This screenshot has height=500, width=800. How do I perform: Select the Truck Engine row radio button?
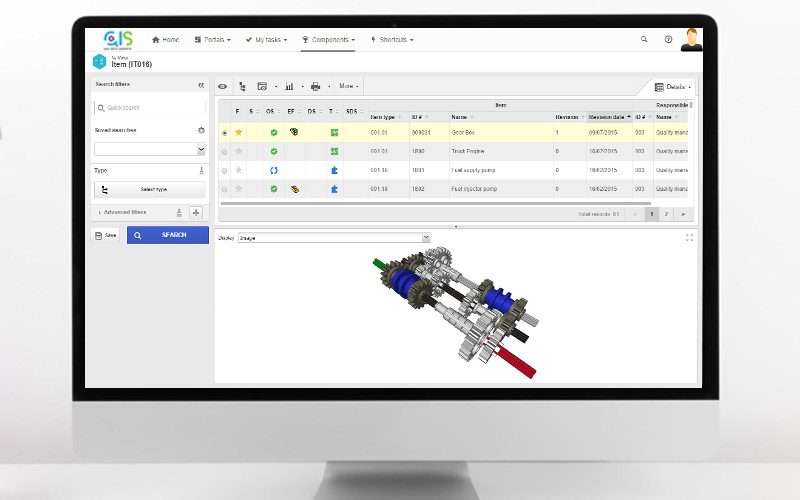224,151
